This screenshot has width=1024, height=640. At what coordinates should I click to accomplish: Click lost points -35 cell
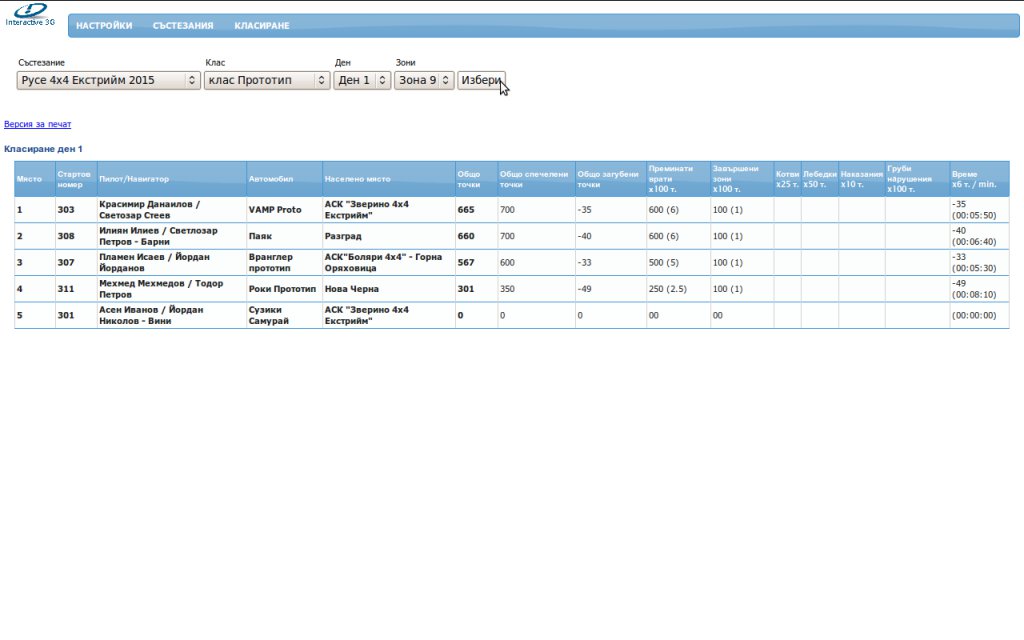point(611,210)
